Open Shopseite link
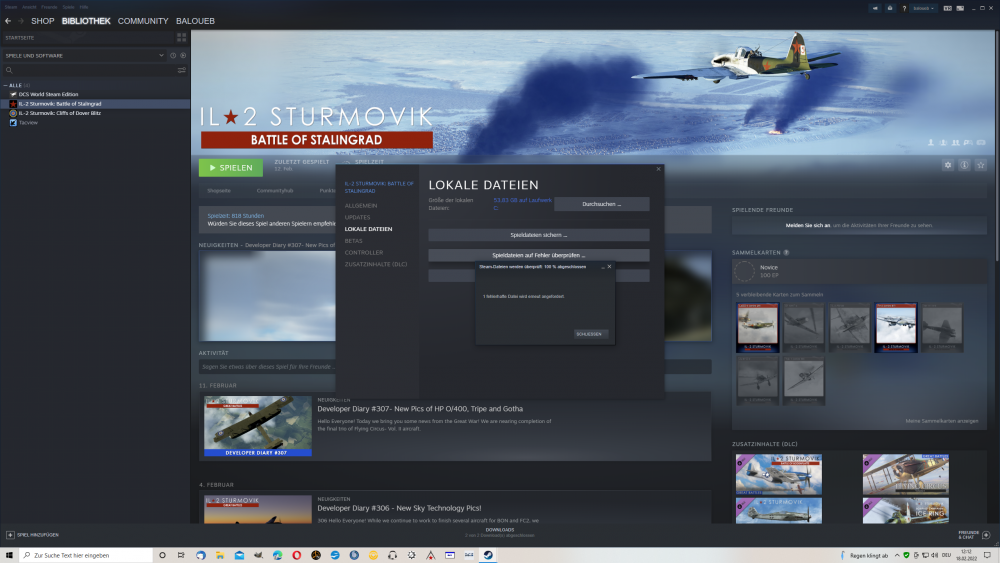 tap(219, 191)
